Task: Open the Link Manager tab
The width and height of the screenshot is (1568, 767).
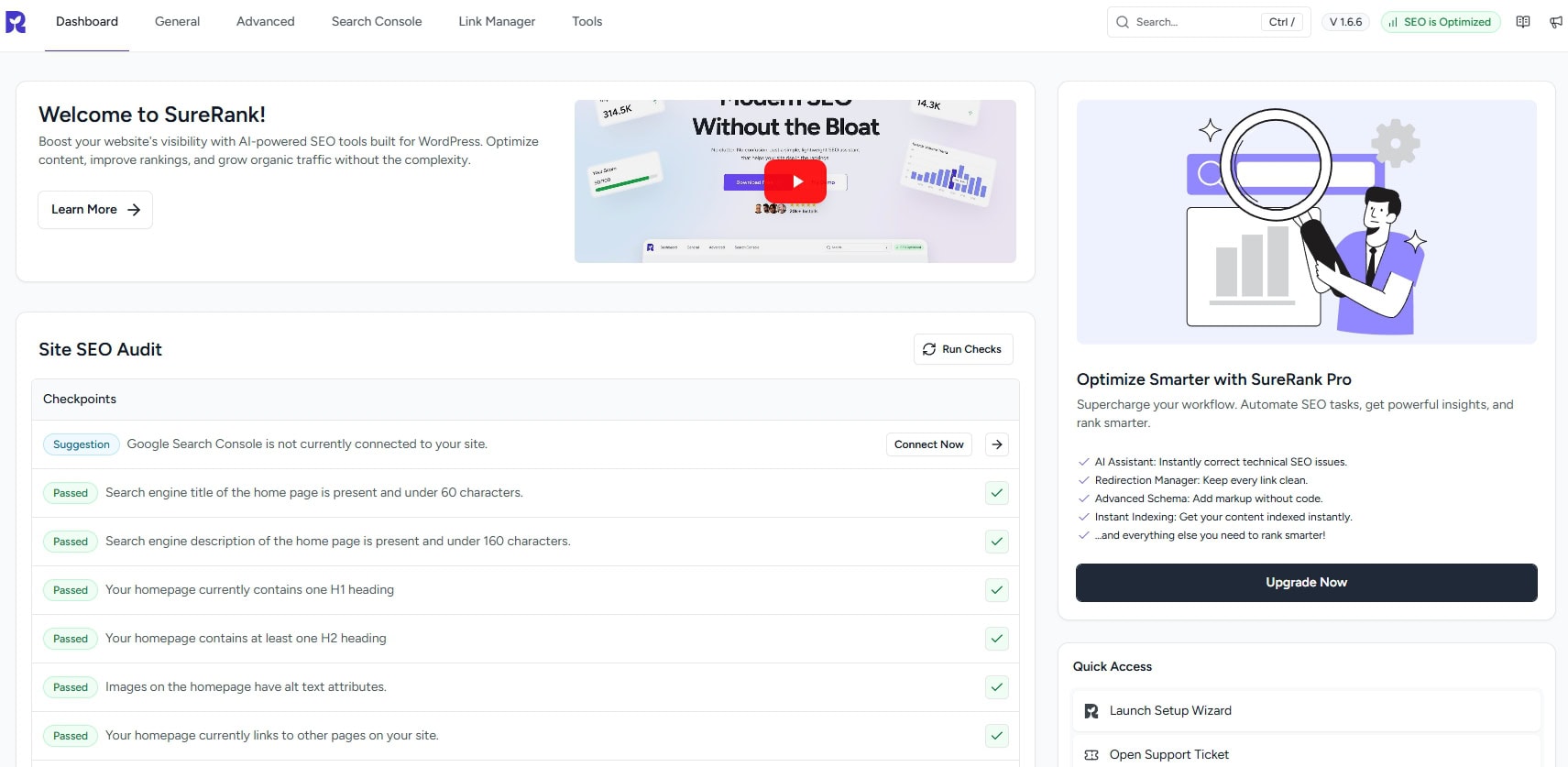Action: tap(497, 22)
